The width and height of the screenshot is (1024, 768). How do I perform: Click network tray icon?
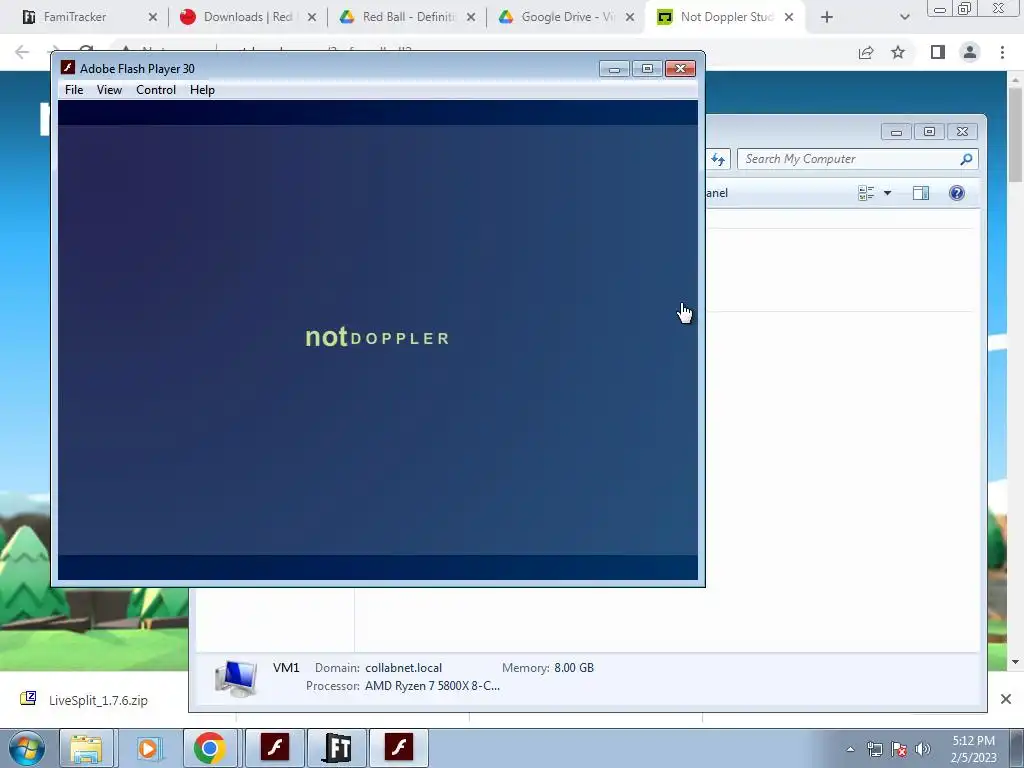click(874, 749)
